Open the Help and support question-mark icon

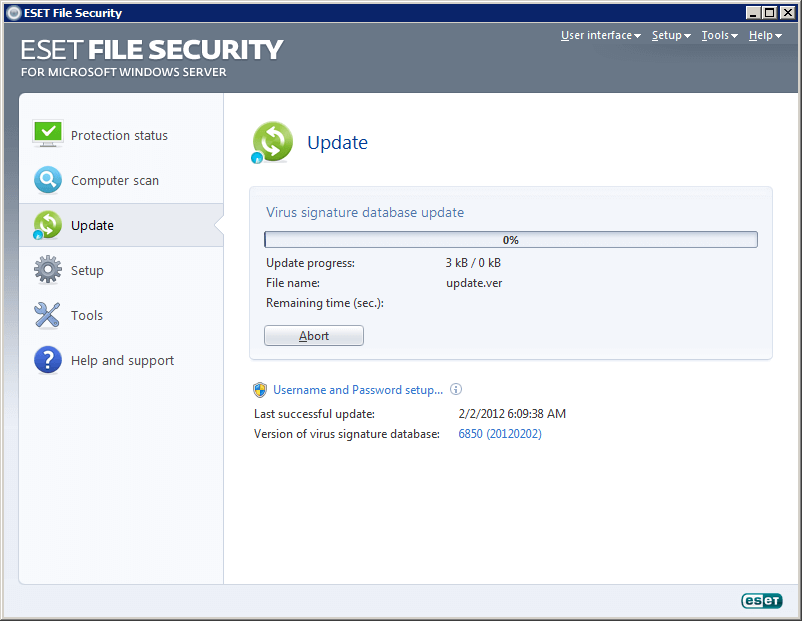point(48,360)
